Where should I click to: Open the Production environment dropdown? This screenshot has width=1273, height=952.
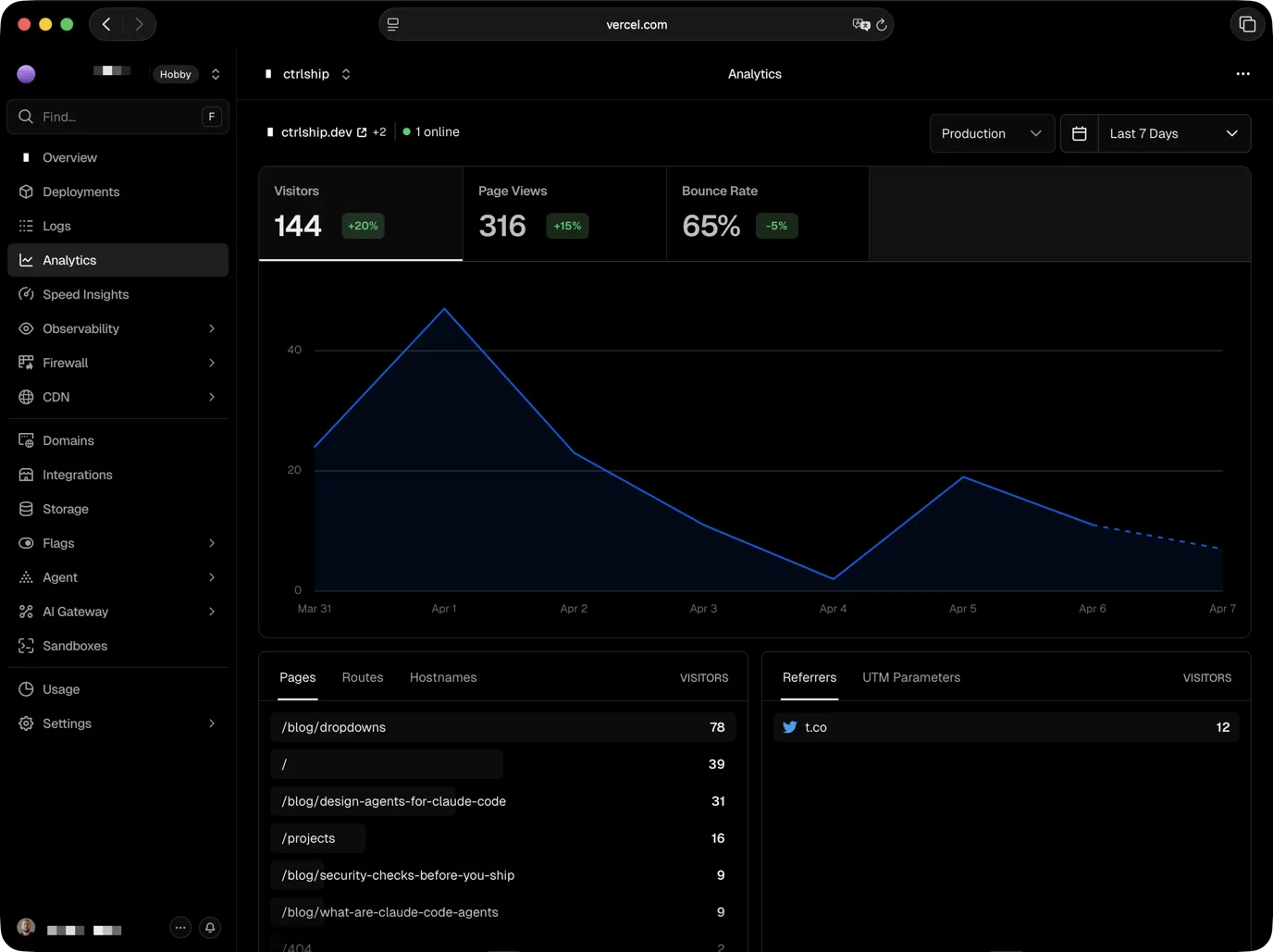(992, 133)
